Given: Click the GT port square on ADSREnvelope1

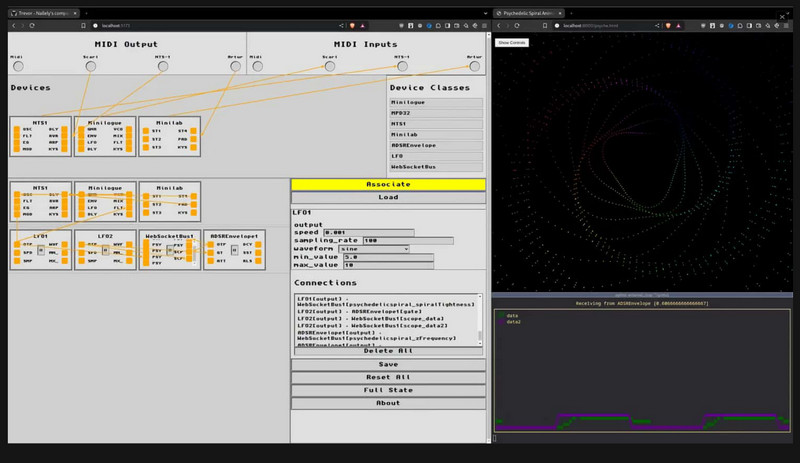Looking at the screenshot, I should click(x=211, y=253).
